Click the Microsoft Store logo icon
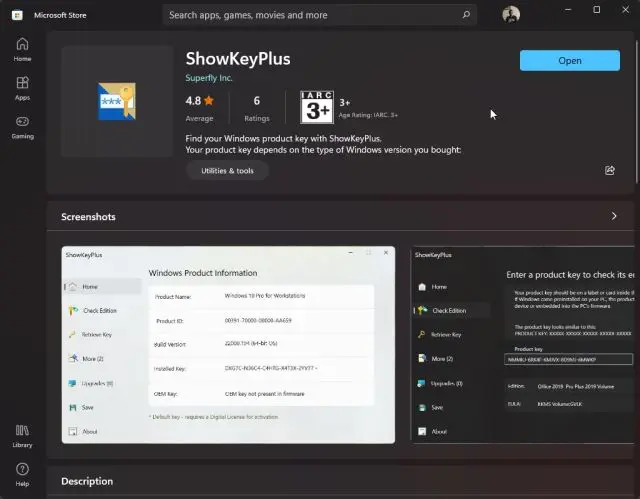Image resolution: width=640 pixels, height=499 pixels. coord(17,15)
